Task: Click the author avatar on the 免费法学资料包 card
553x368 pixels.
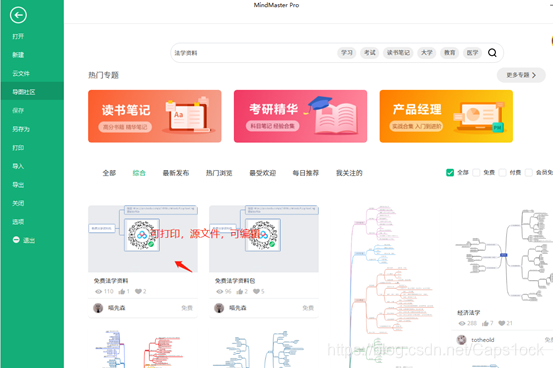Action: tap(219, 308)
